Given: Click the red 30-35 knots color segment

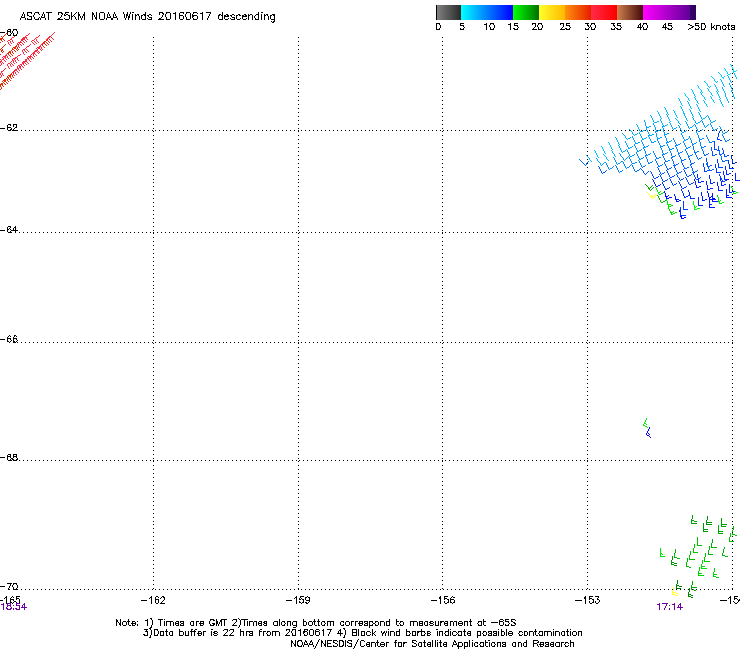Looking at the screenshot, I should (x=604, y=12).
